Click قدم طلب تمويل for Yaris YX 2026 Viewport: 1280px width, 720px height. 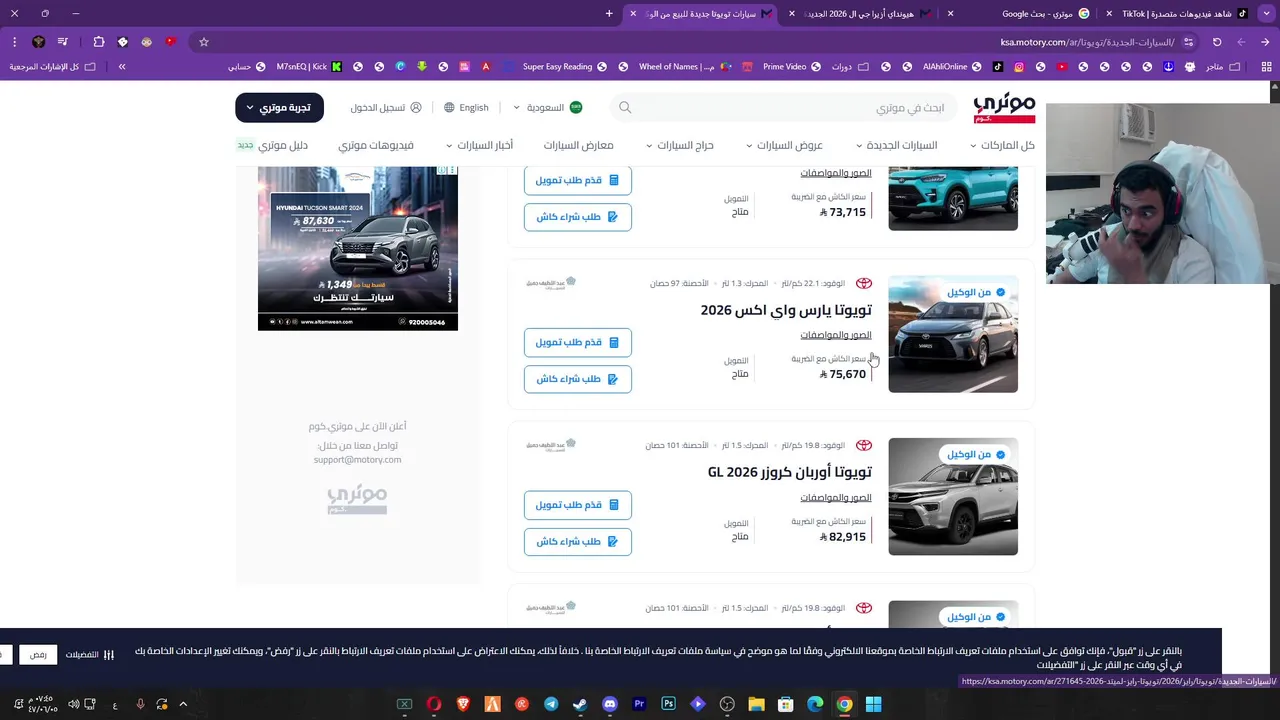(x=578, y=342)
